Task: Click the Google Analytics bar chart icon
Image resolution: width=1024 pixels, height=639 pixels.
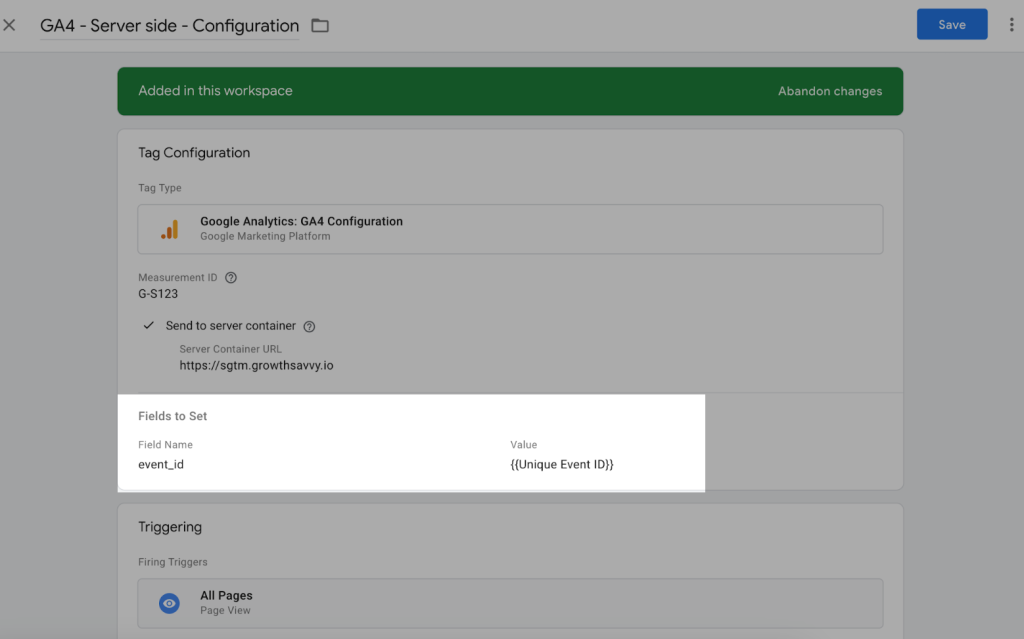Action: pyautogui.click(x=170, y=229)
